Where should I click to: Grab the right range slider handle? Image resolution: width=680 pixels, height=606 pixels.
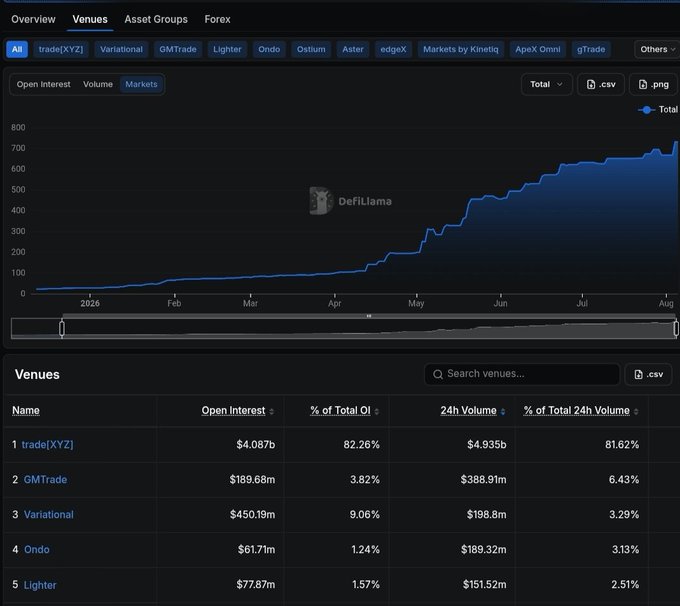(x=676, y=328)
